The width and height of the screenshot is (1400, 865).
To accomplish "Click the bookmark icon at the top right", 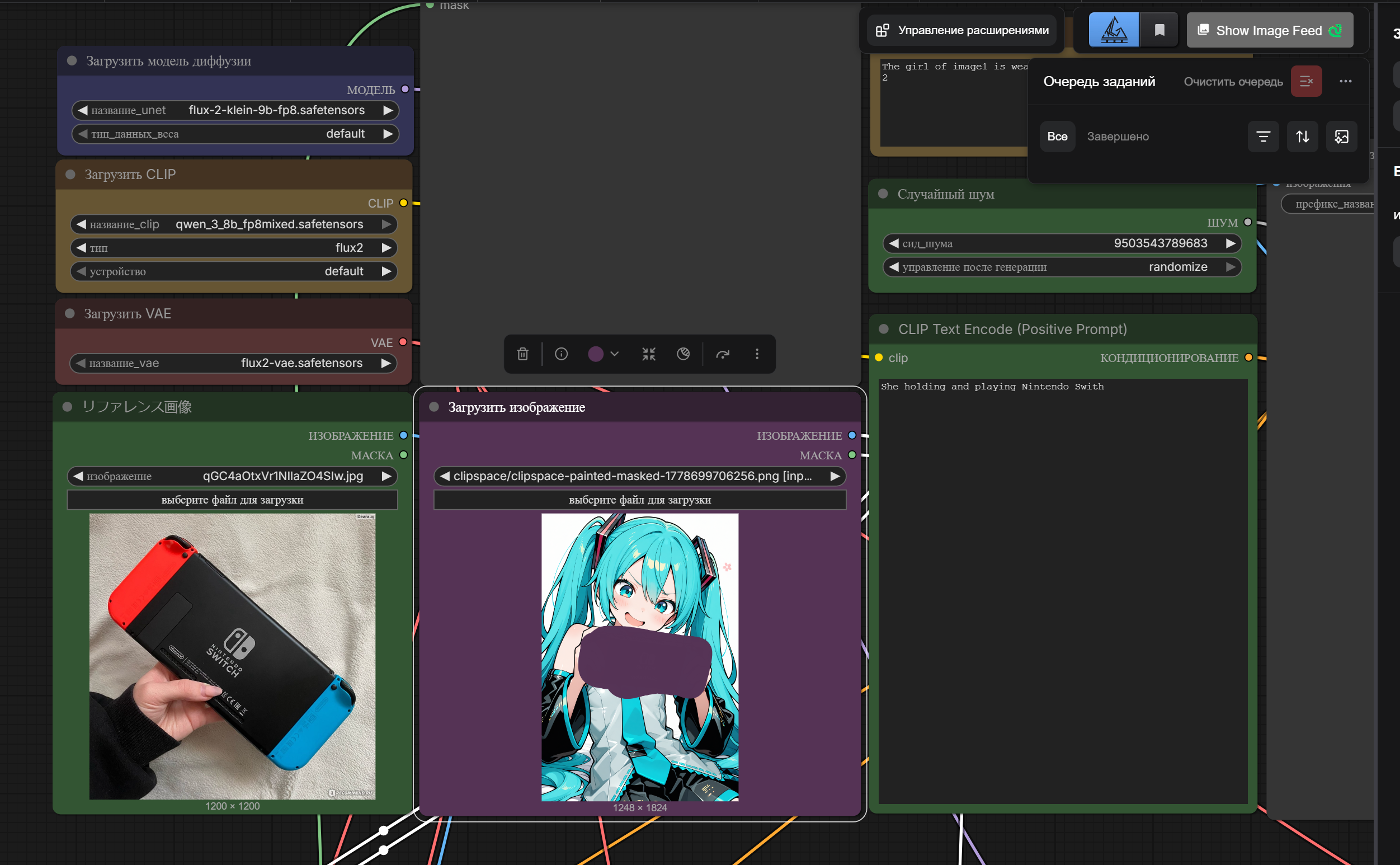I will click(x=1159, y=30).
